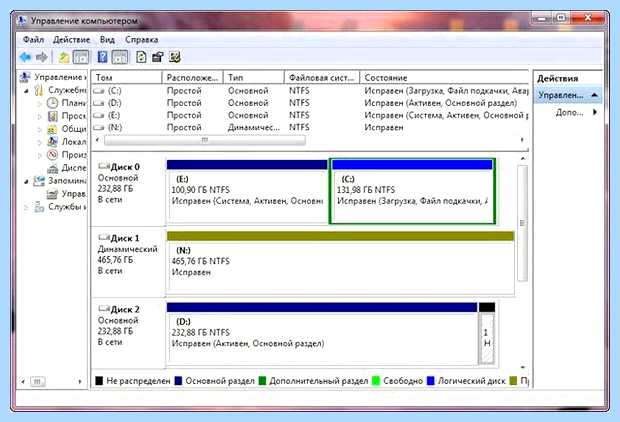Sort by the Расположе... column header
The height and width of the screenshot is (422, 620).
(x=193, y=78)
